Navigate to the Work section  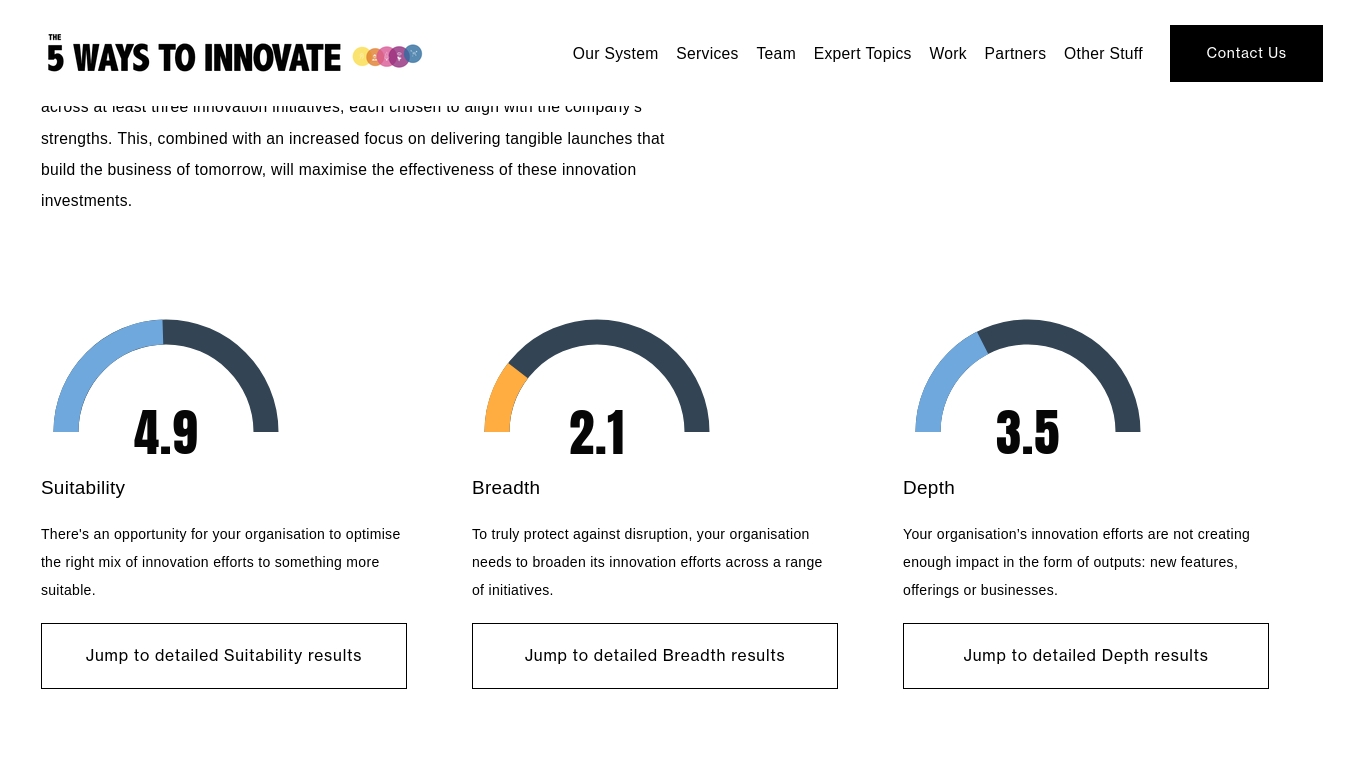(x=948, y=54)
